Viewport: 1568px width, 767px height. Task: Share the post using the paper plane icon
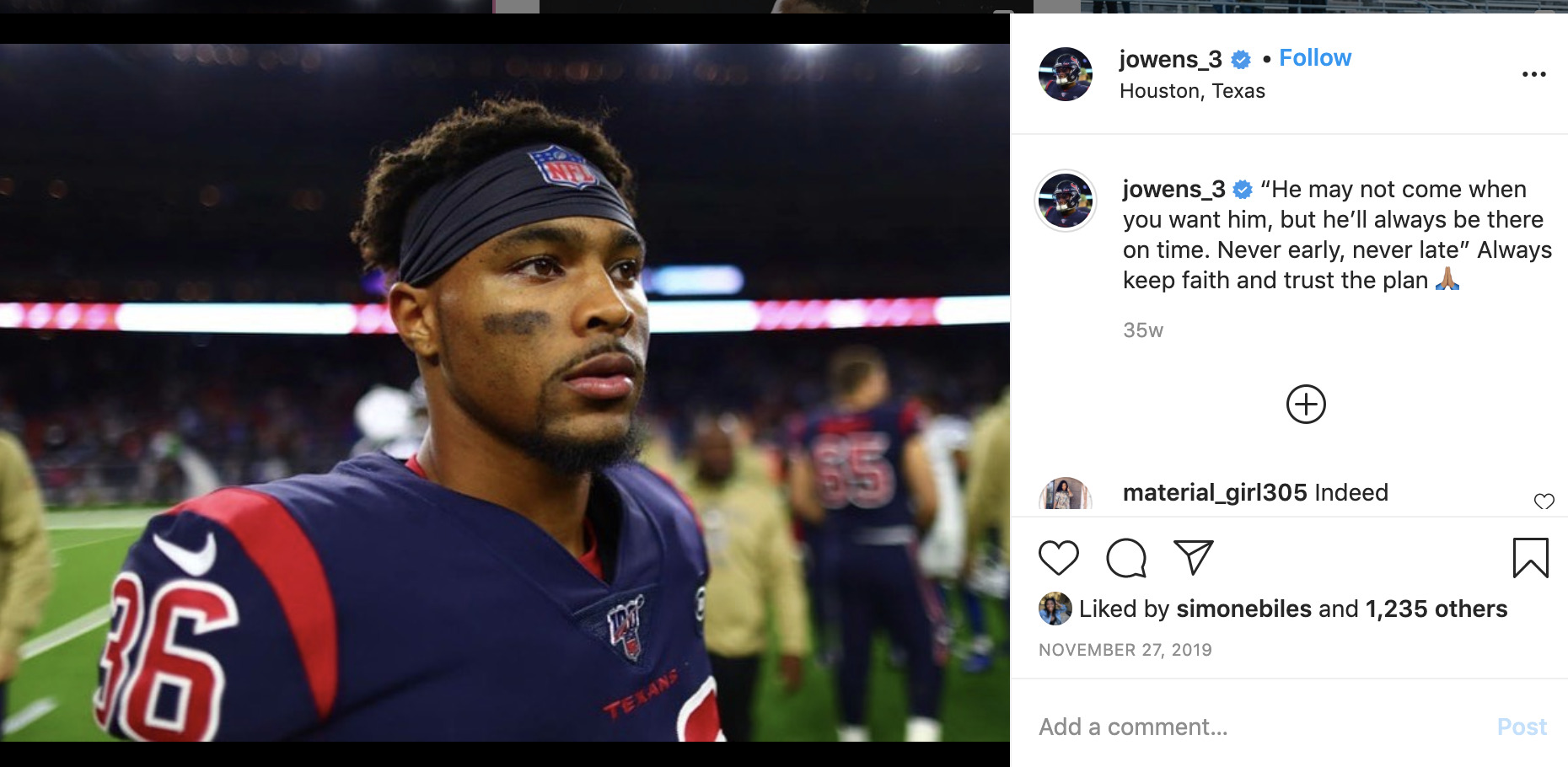click(x=1192, y=556)
